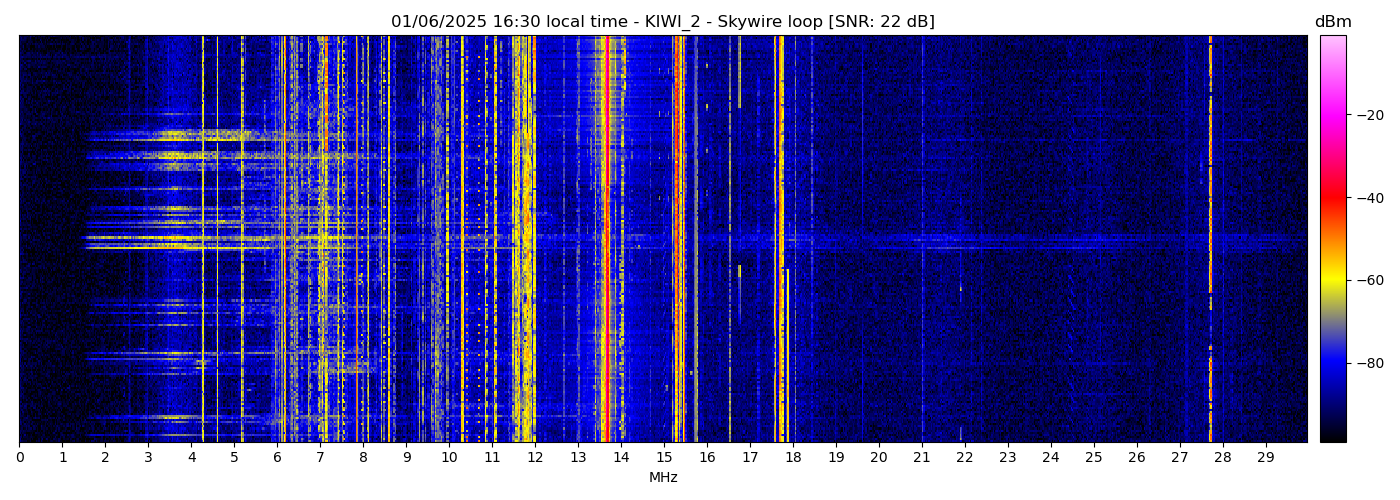Click the MHz x-axis label
Screen dimensions: 1400x500
(663, 478)
